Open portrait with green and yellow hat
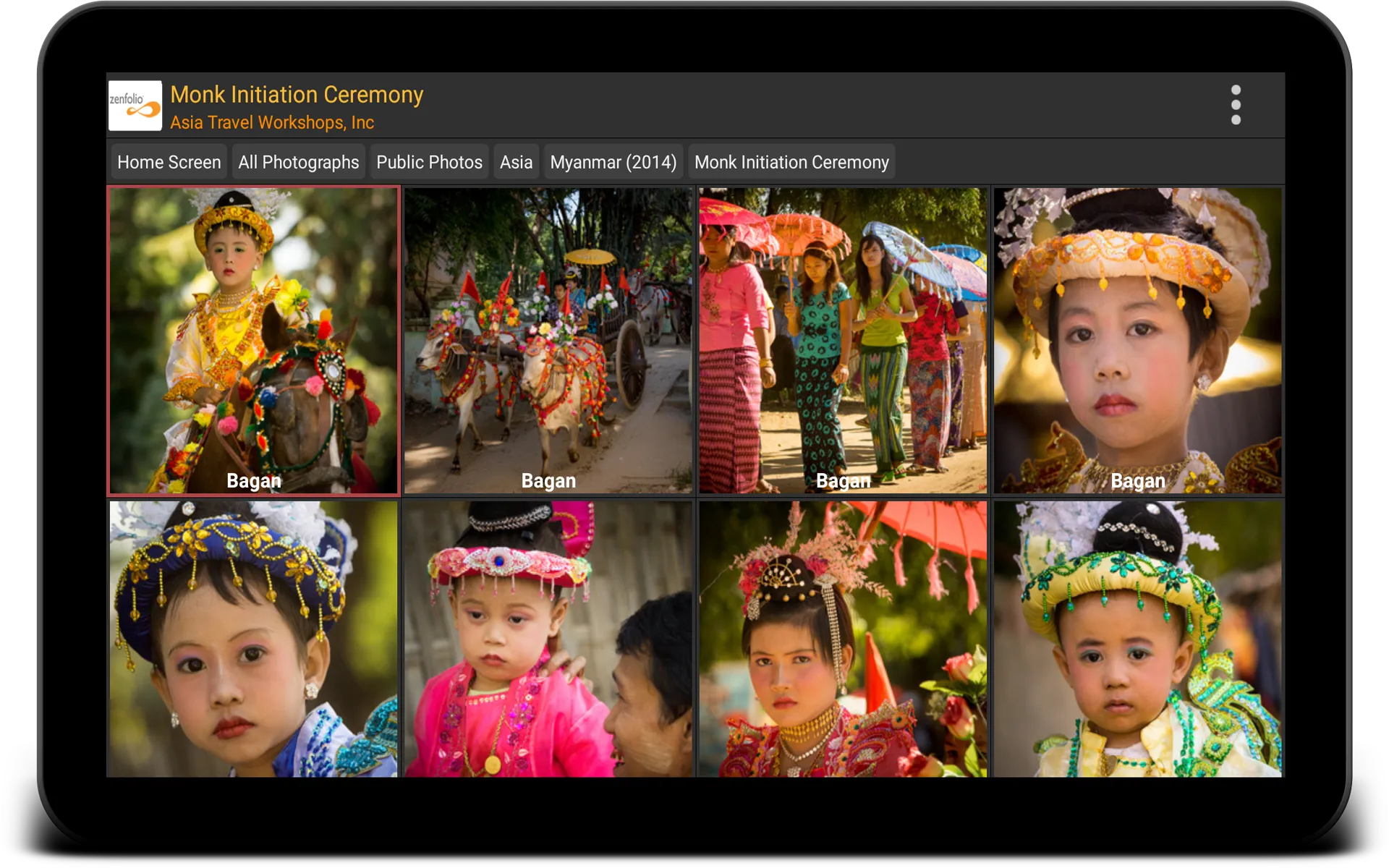Image resolution: width=1389 pixels, height=868 pixels. tap(1137, 639)
